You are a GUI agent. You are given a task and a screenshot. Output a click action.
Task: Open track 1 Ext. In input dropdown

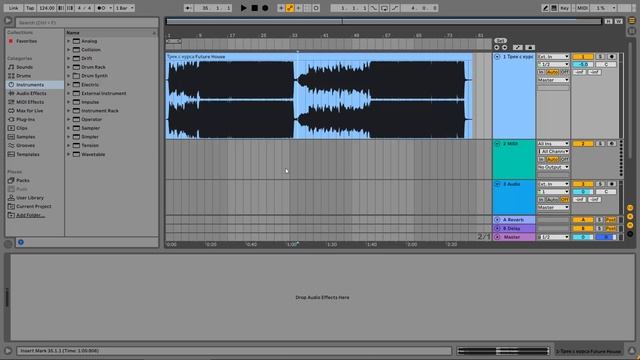click(x=553, y=57)
